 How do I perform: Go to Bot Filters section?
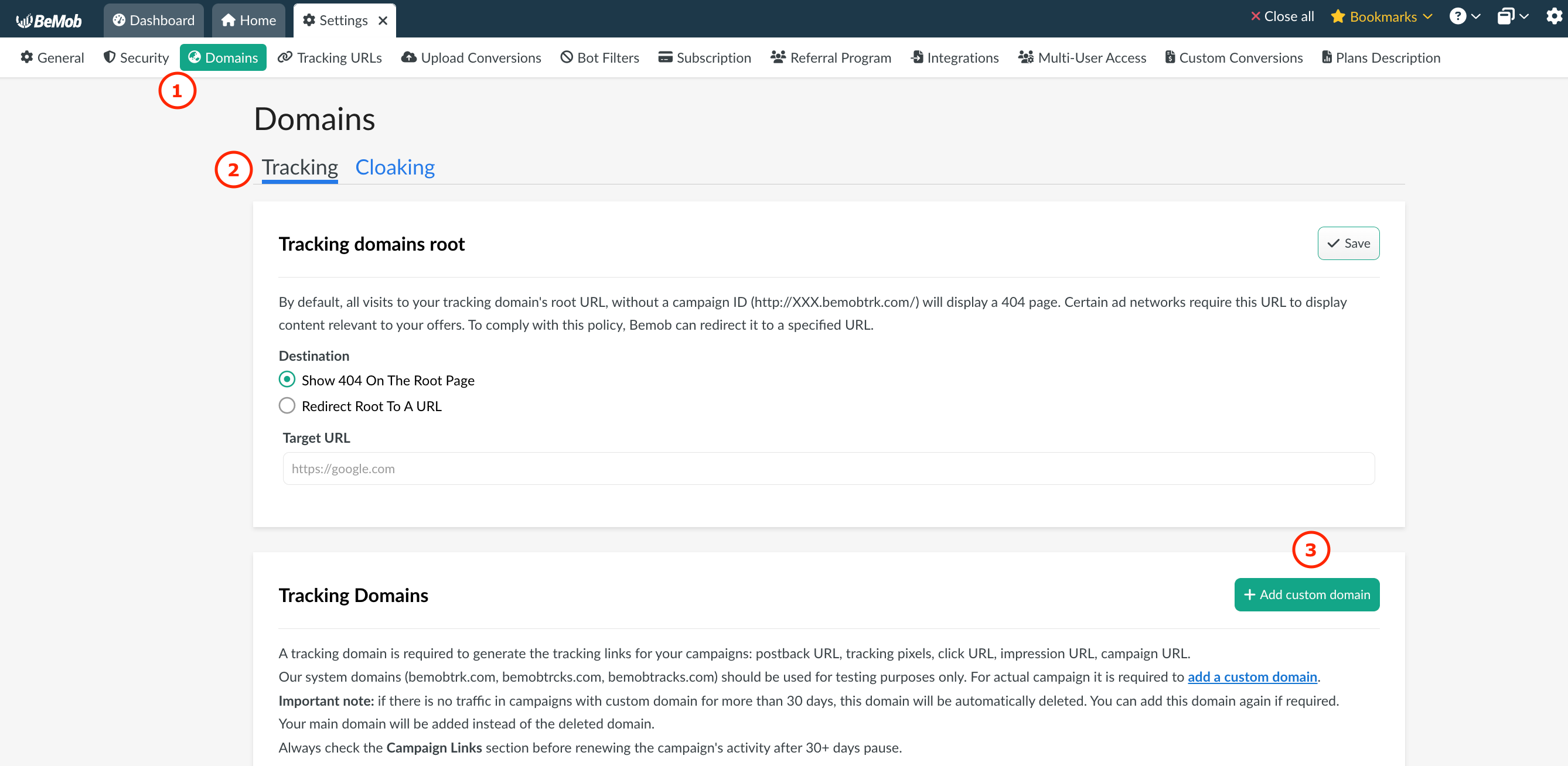click(x=599, y=57)
